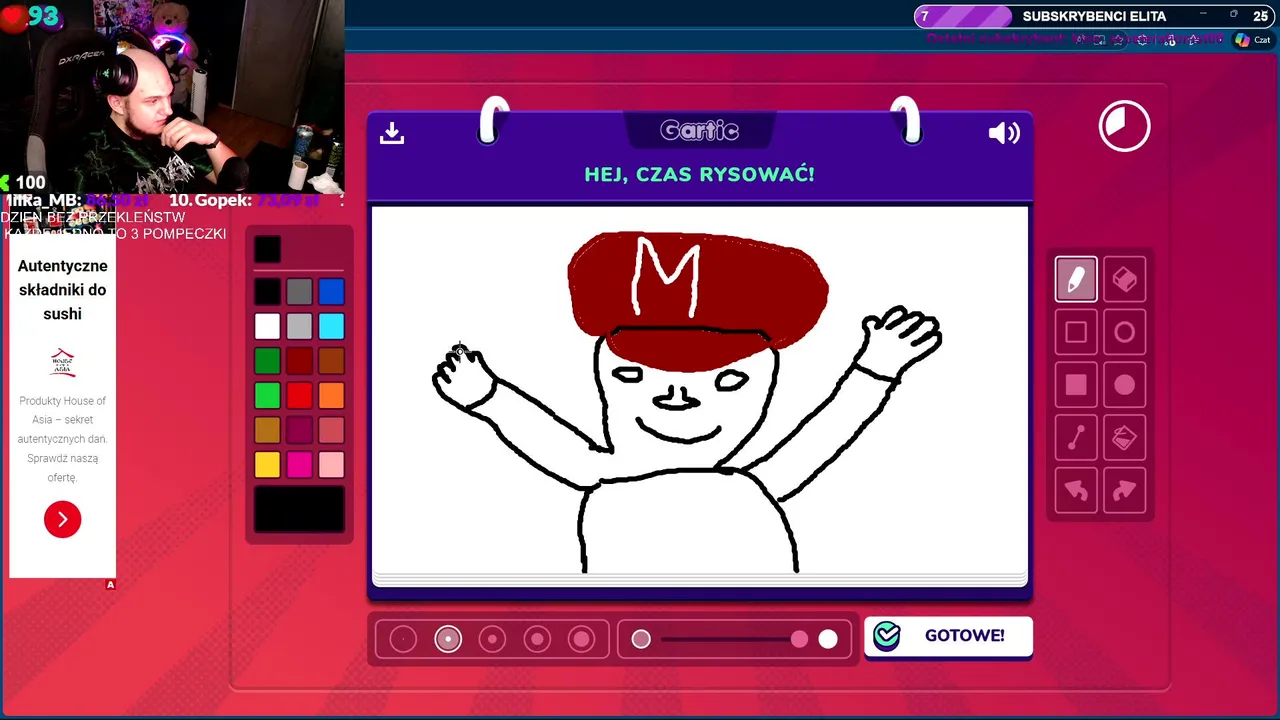1280x720 pixels.
Task: Click the opacity slider track
Action: (734, 639)
